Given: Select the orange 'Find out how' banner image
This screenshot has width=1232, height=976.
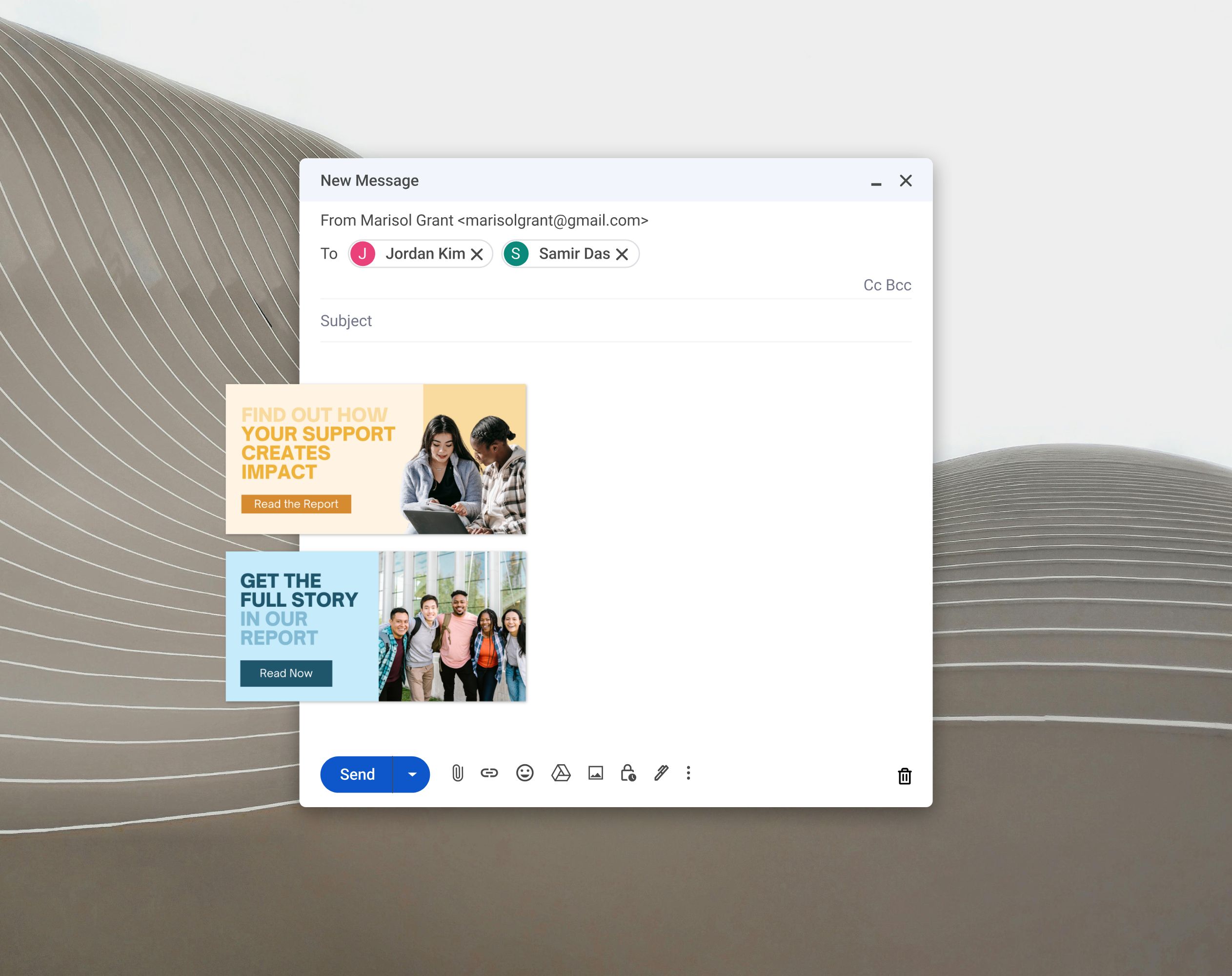Looking at the screenshot, I should click(375, 459).
